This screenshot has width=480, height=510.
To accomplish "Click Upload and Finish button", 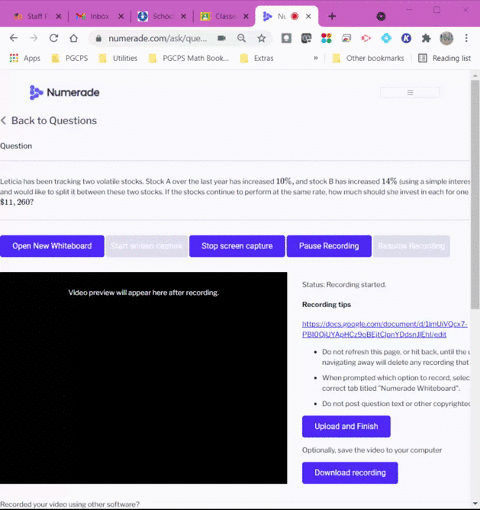I will coord(346,426).
